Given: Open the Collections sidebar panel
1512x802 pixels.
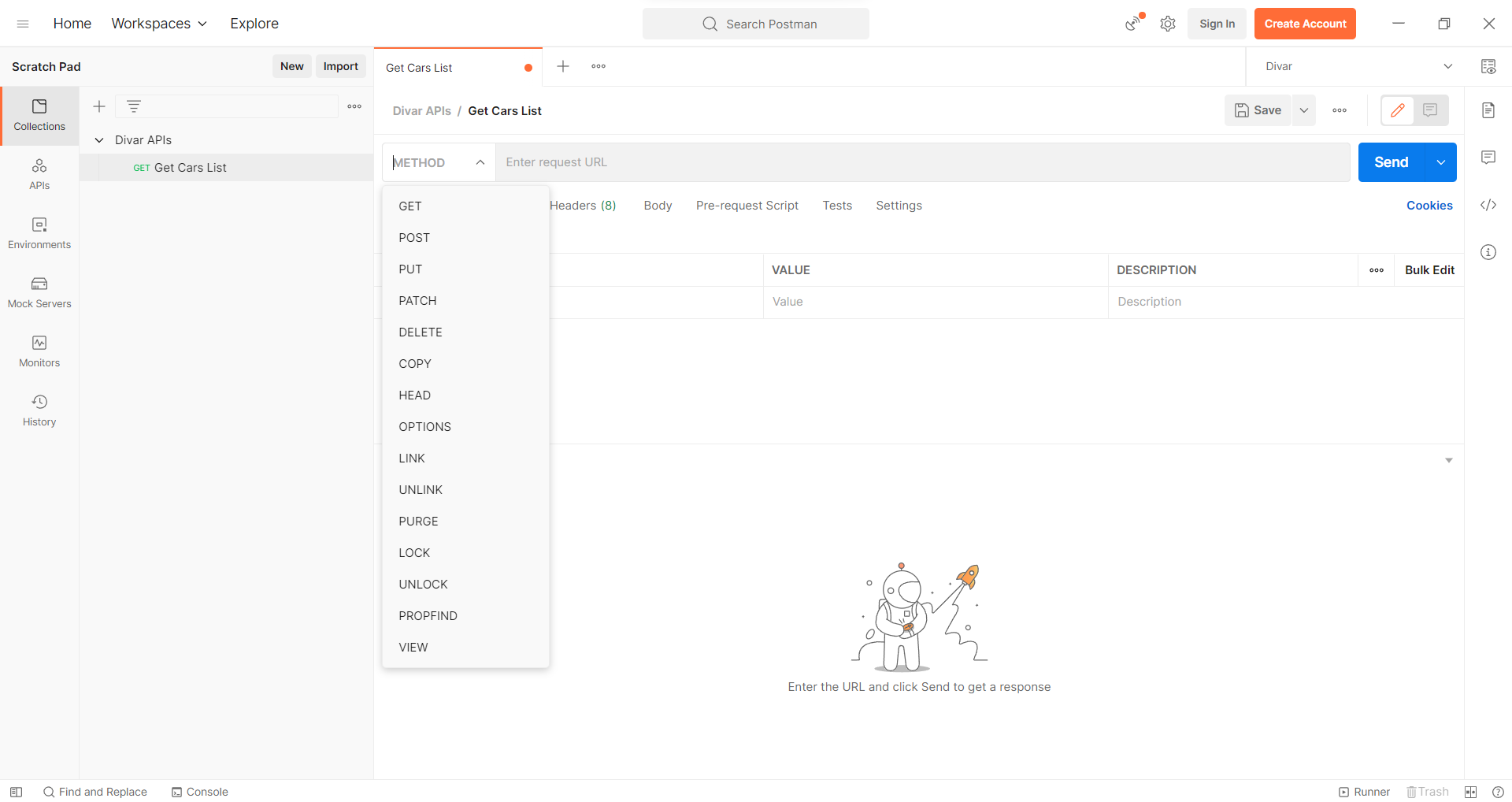Looking at the screenshot, I should (39, 116).
